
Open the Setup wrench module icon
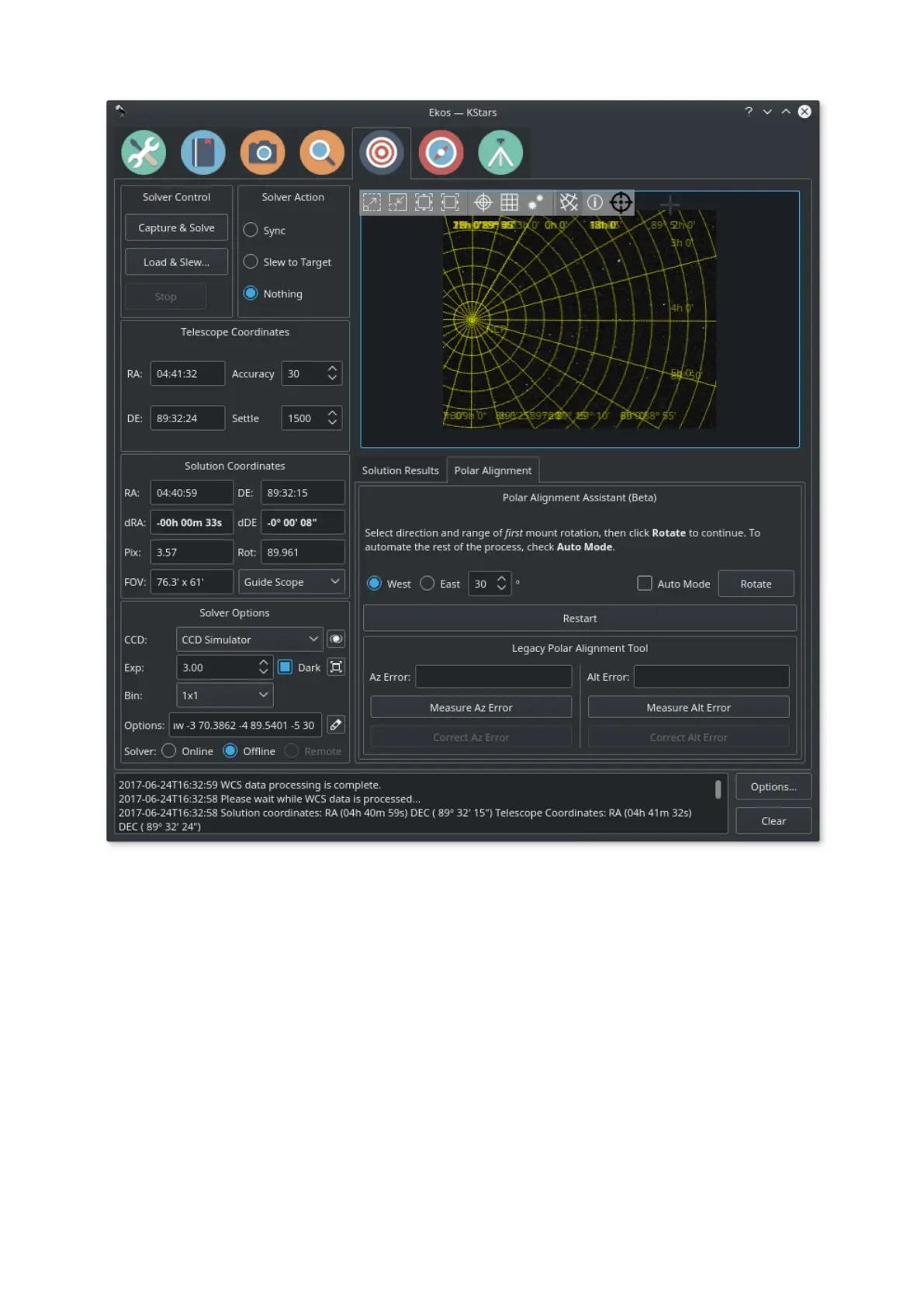[144, 152]
